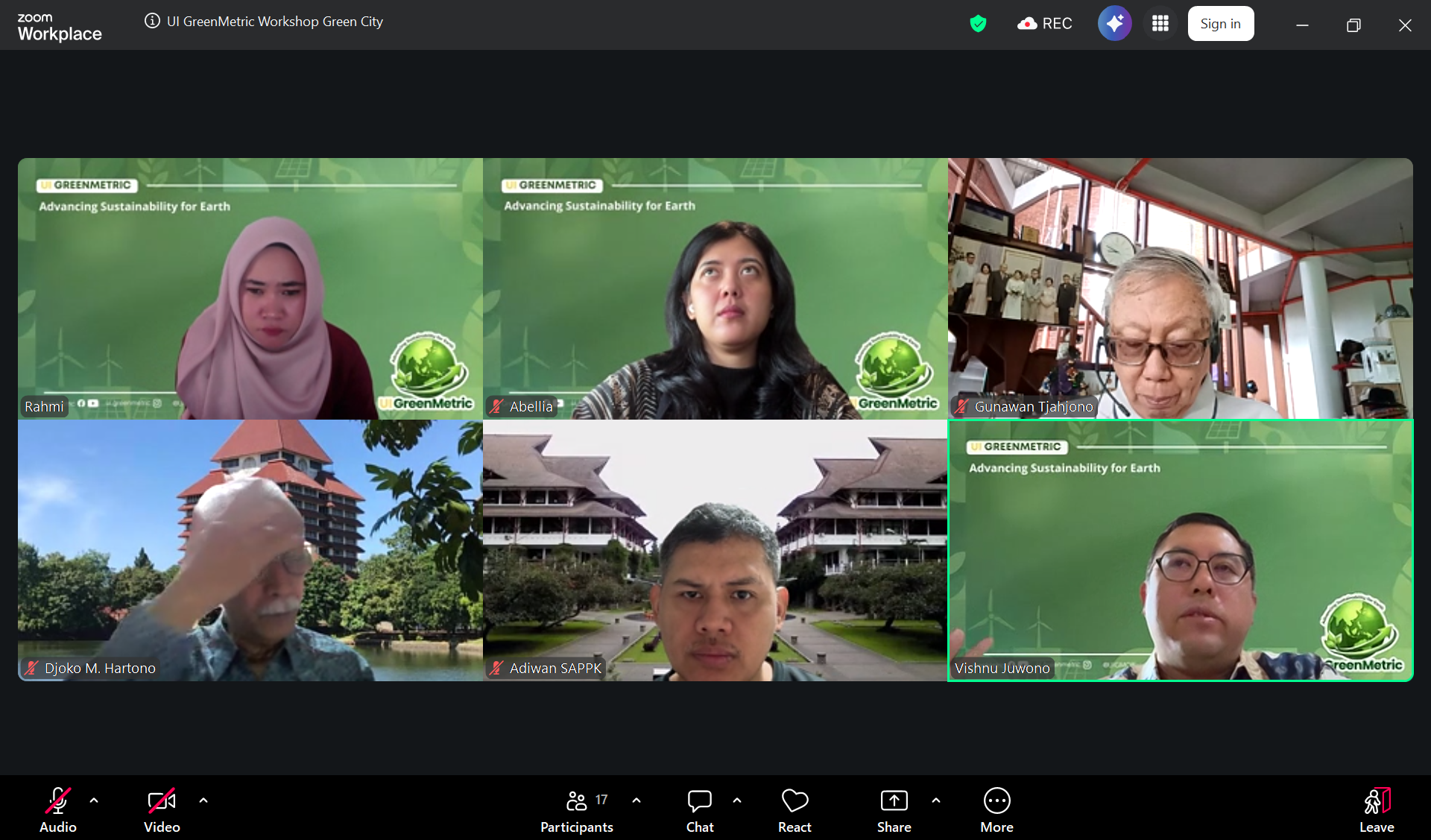Click the Zoom Workplace logo
Image resolution: width=1431 pixels, height=840 pixels.
[x=60, y=27]
